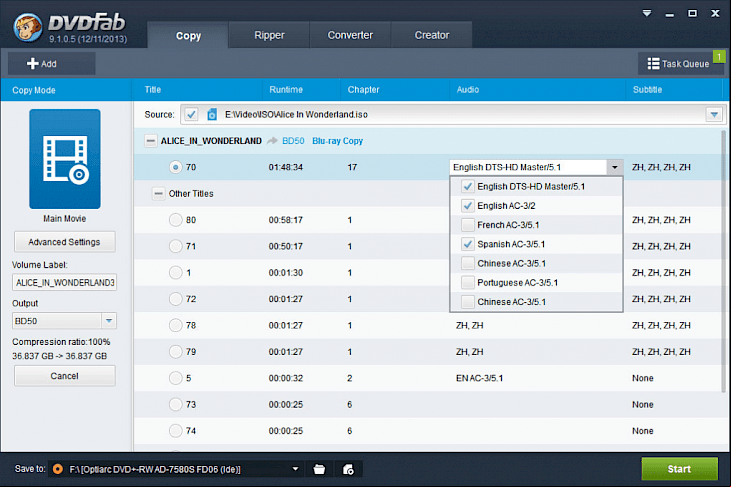Click the EN AC-3/5.1 audio of title 5
Image resolution: width=731 pixels, height=487 pixels.
(479, 378)
